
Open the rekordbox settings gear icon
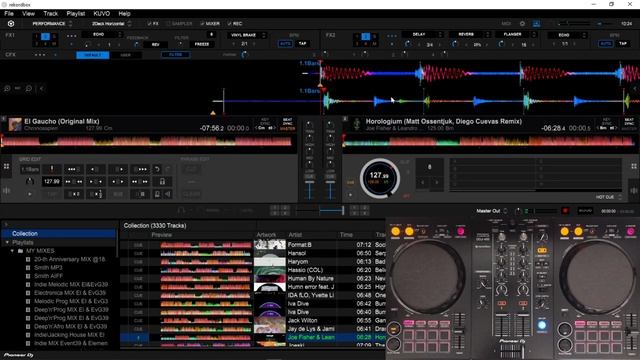click(x=11, y=24)
